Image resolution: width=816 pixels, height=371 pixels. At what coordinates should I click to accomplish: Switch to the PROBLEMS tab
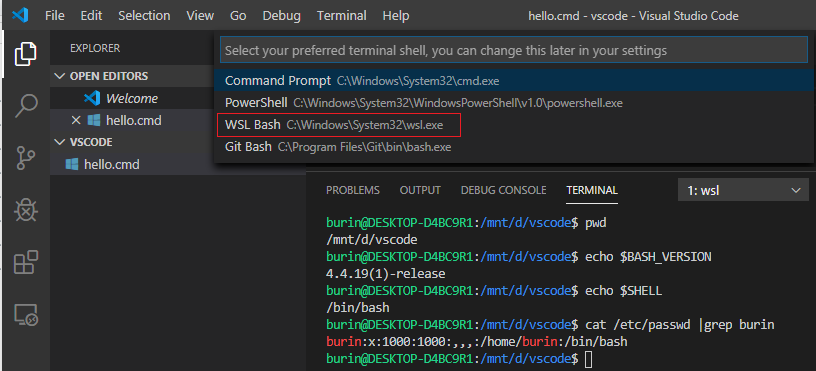[x=353, y=190]
